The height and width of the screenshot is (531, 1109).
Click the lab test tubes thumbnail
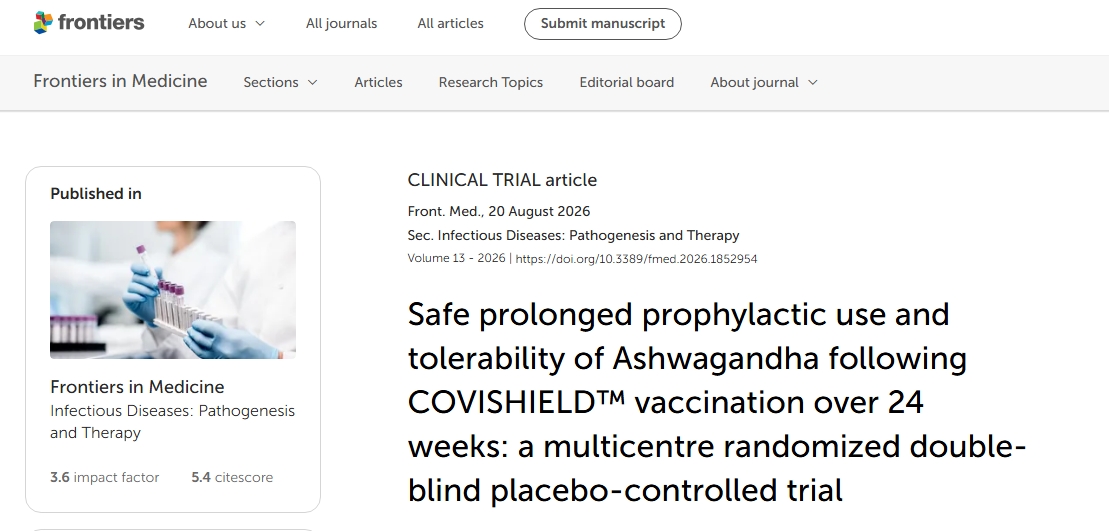pyautogui.click(x=173, y=290)
